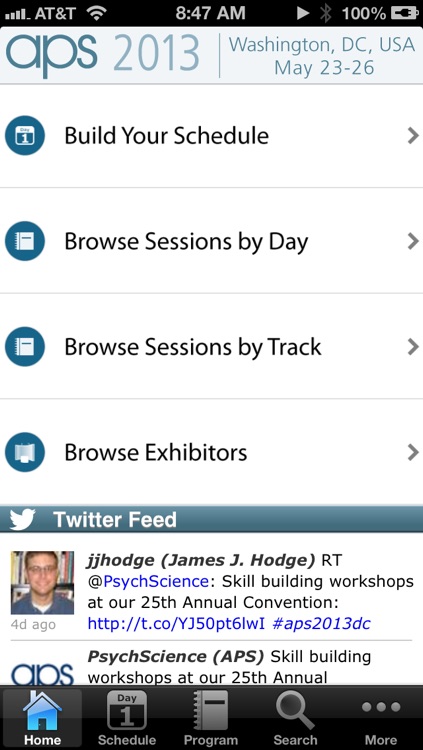This screenshot has width=423, height=750.
Task: Tap the Bluetooth status icon
Action: coord(326,13)
